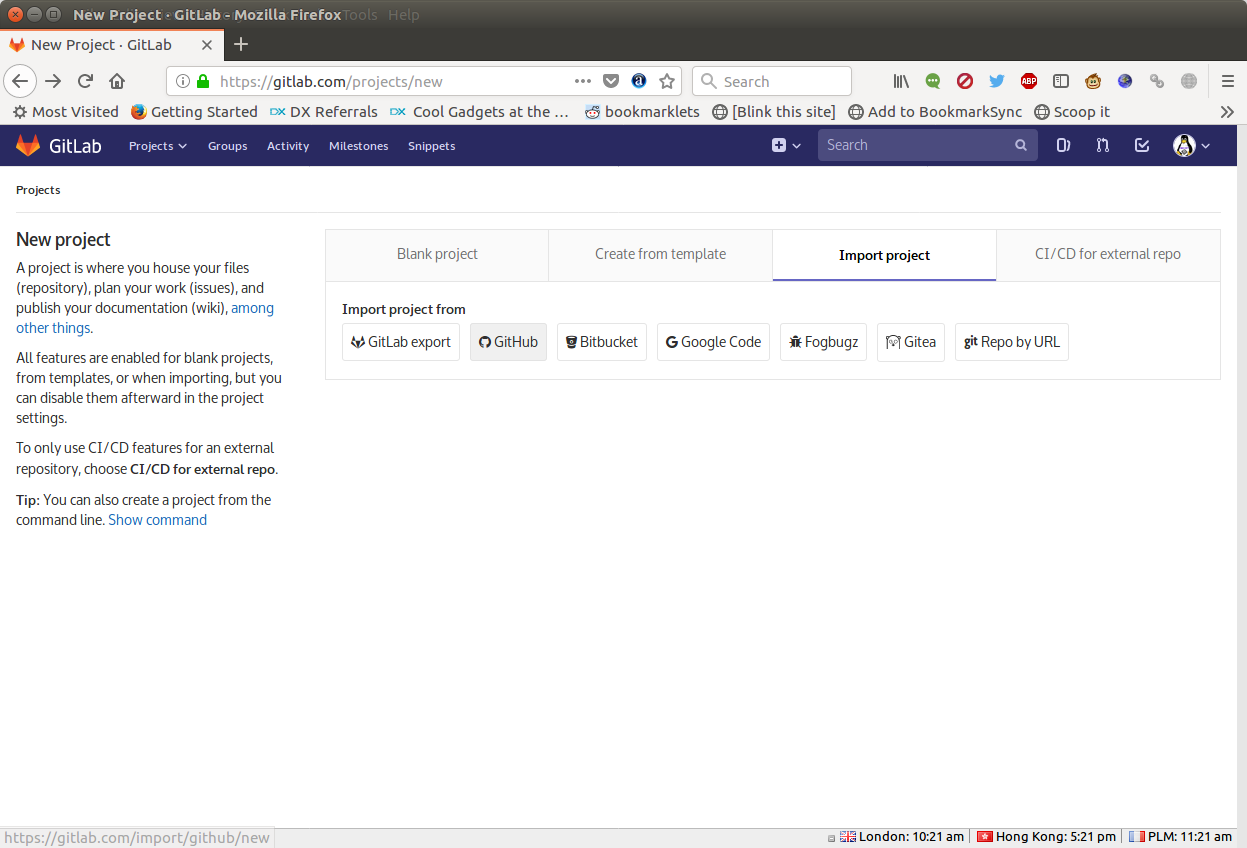
Task: Open the Most Visited bookmarks folder
Action: [66, 112]
